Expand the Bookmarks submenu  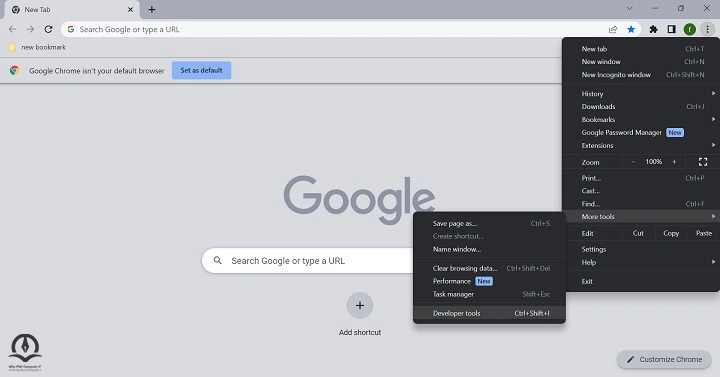point(641,119)
